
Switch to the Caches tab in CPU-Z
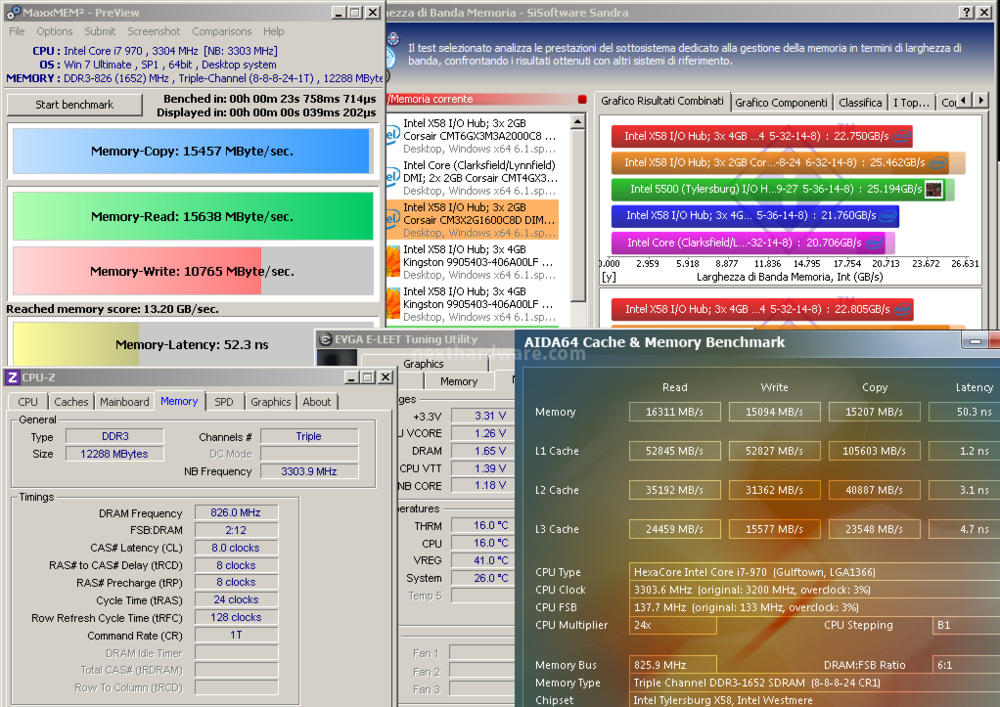[71, 402]
